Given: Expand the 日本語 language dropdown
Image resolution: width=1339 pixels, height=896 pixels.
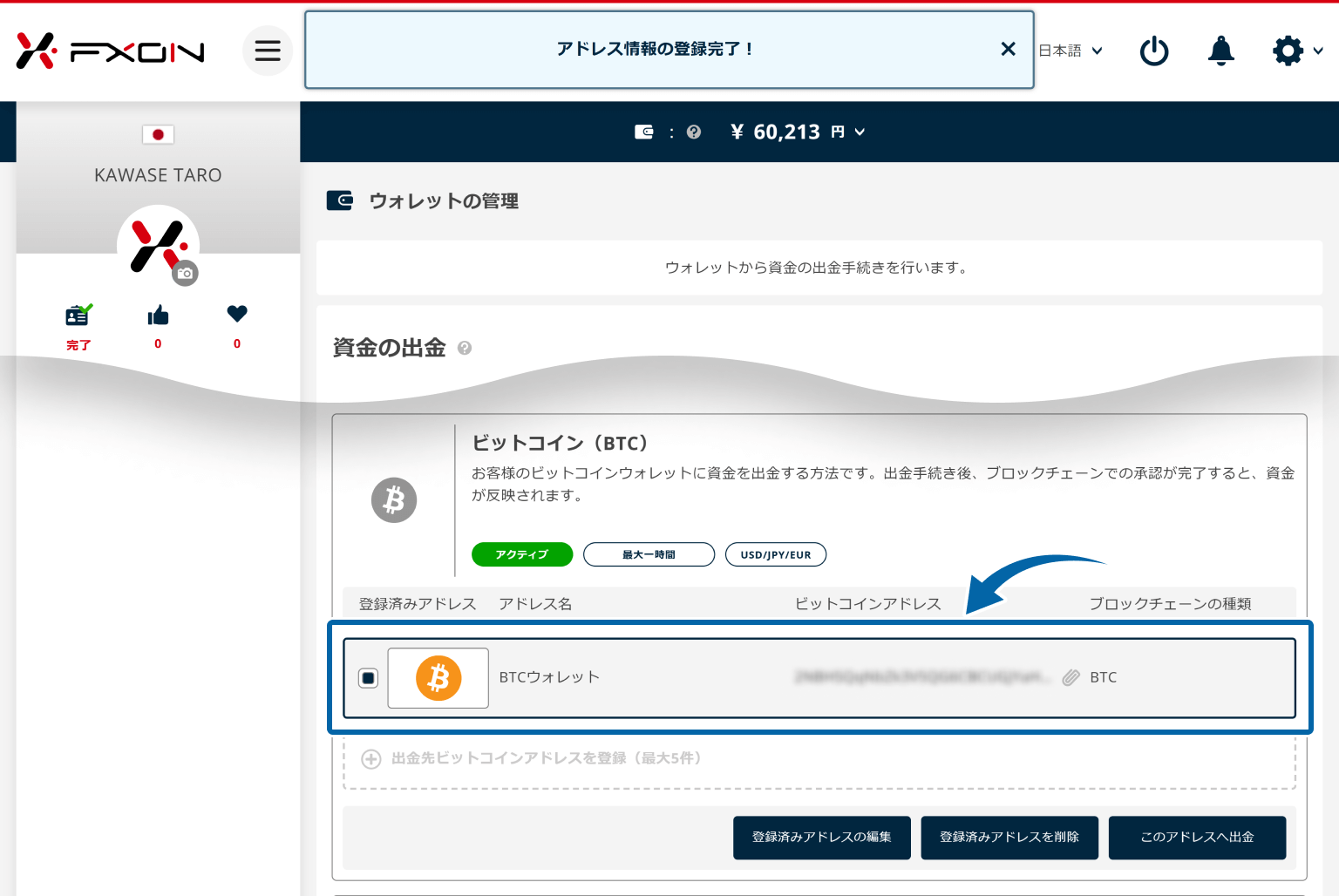Looking at the screenshot, I should (1071, 51).
